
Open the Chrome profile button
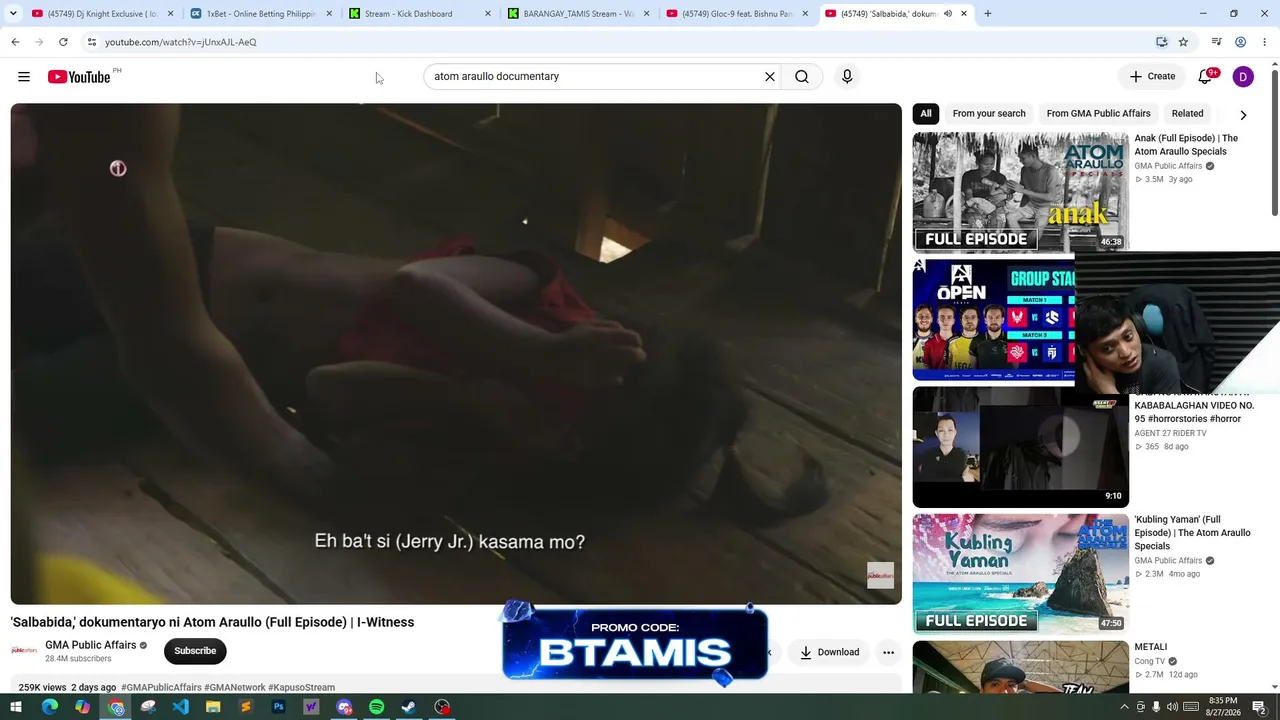pyautogui.click(x=1240, y=42)
